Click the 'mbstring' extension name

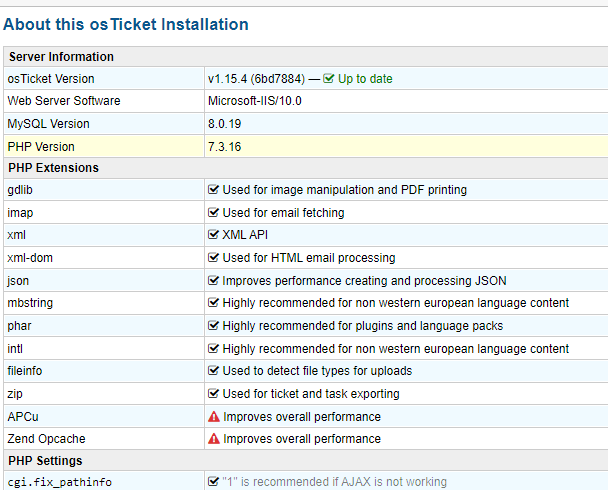coord(30,303)
